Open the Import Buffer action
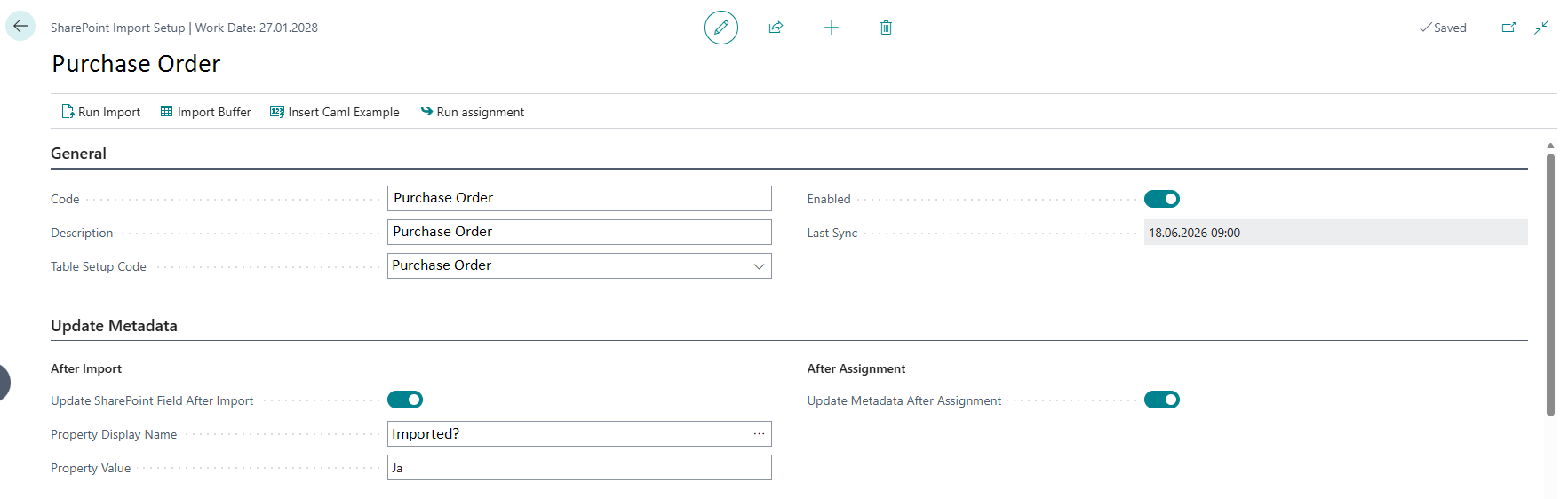Viewport: 1568px width, 499px height. tap(205, 112)
